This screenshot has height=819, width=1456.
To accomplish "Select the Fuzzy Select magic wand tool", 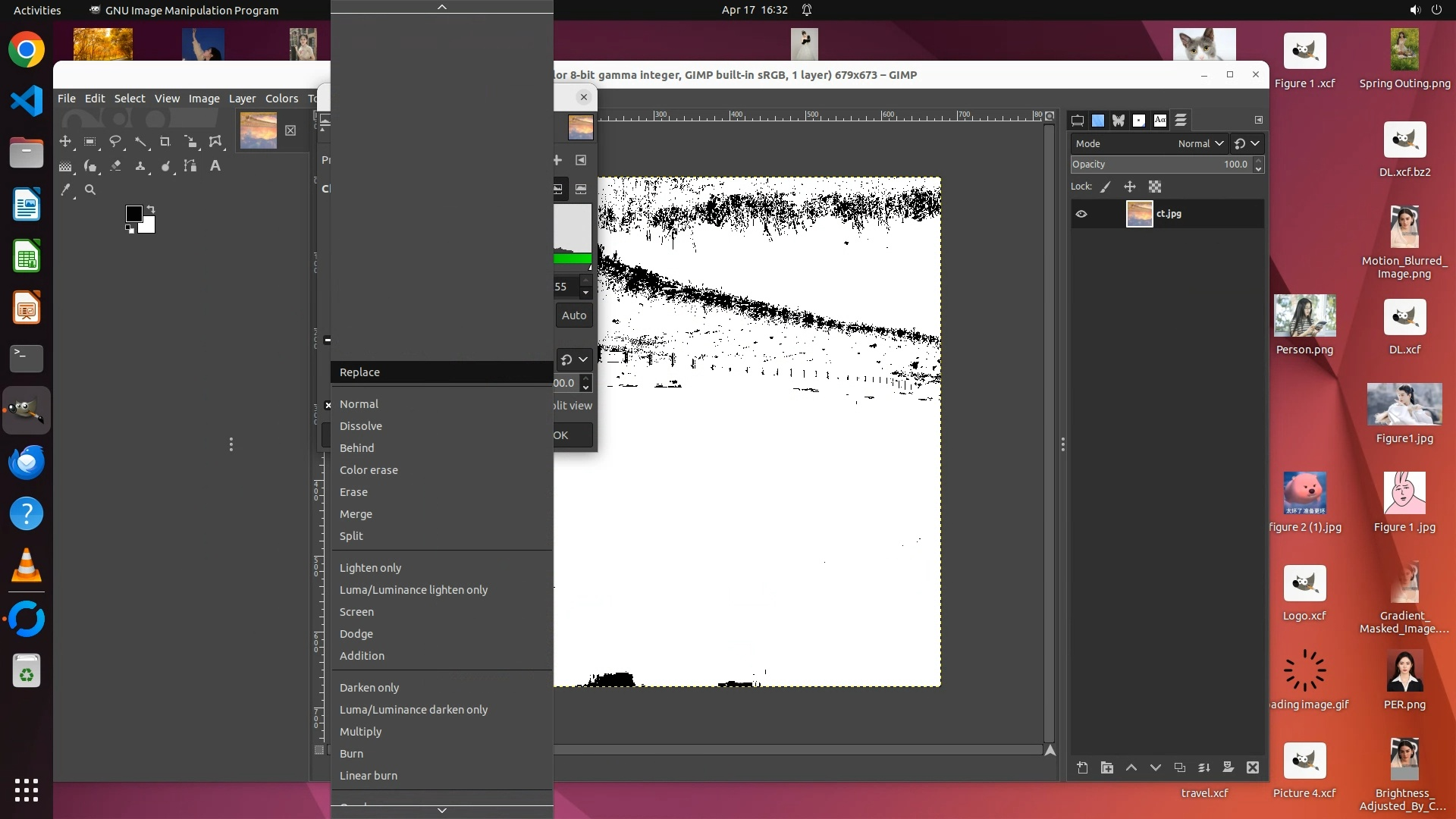I will tap(140, 142).
